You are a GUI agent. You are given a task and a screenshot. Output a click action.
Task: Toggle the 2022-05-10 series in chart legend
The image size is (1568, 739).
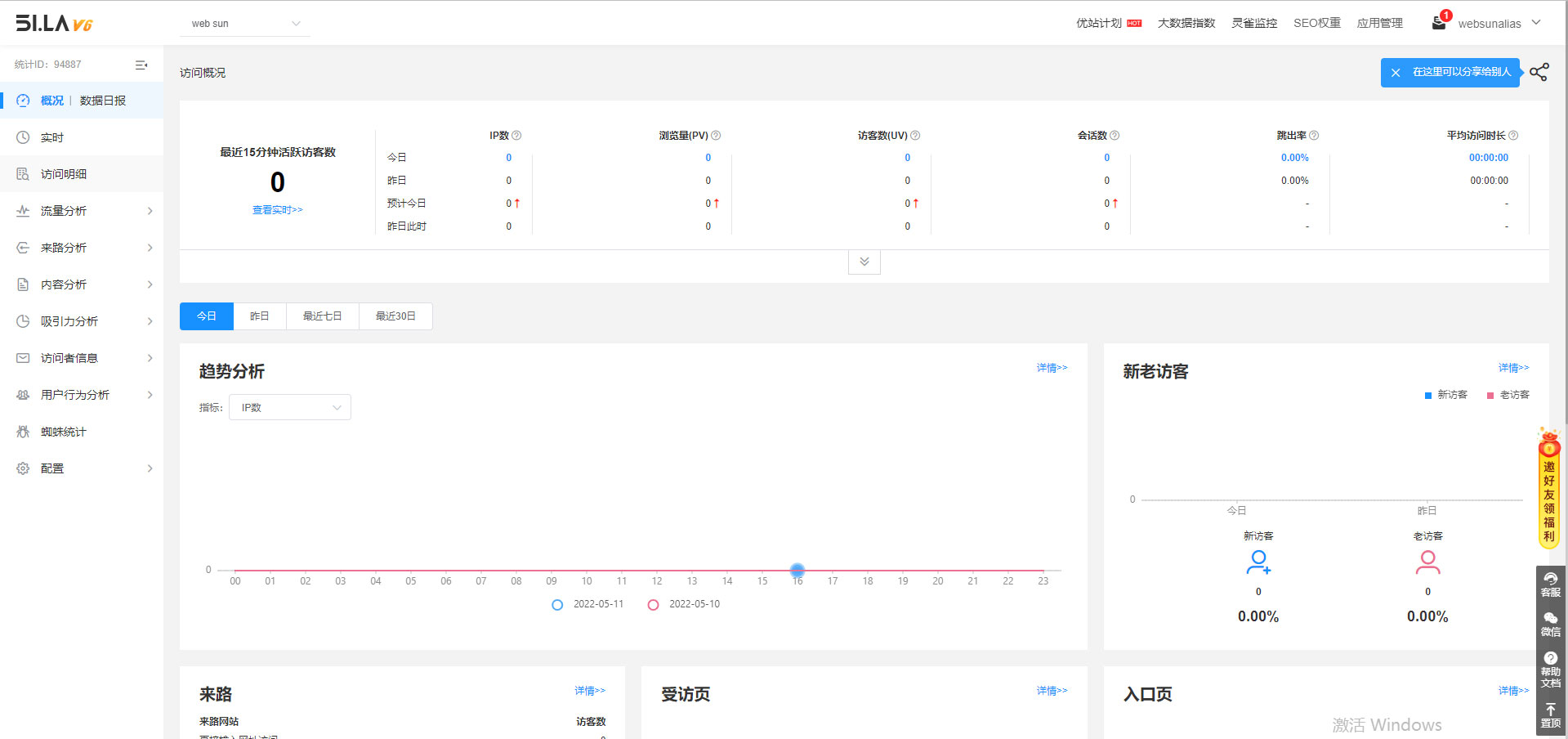[684, 604]
